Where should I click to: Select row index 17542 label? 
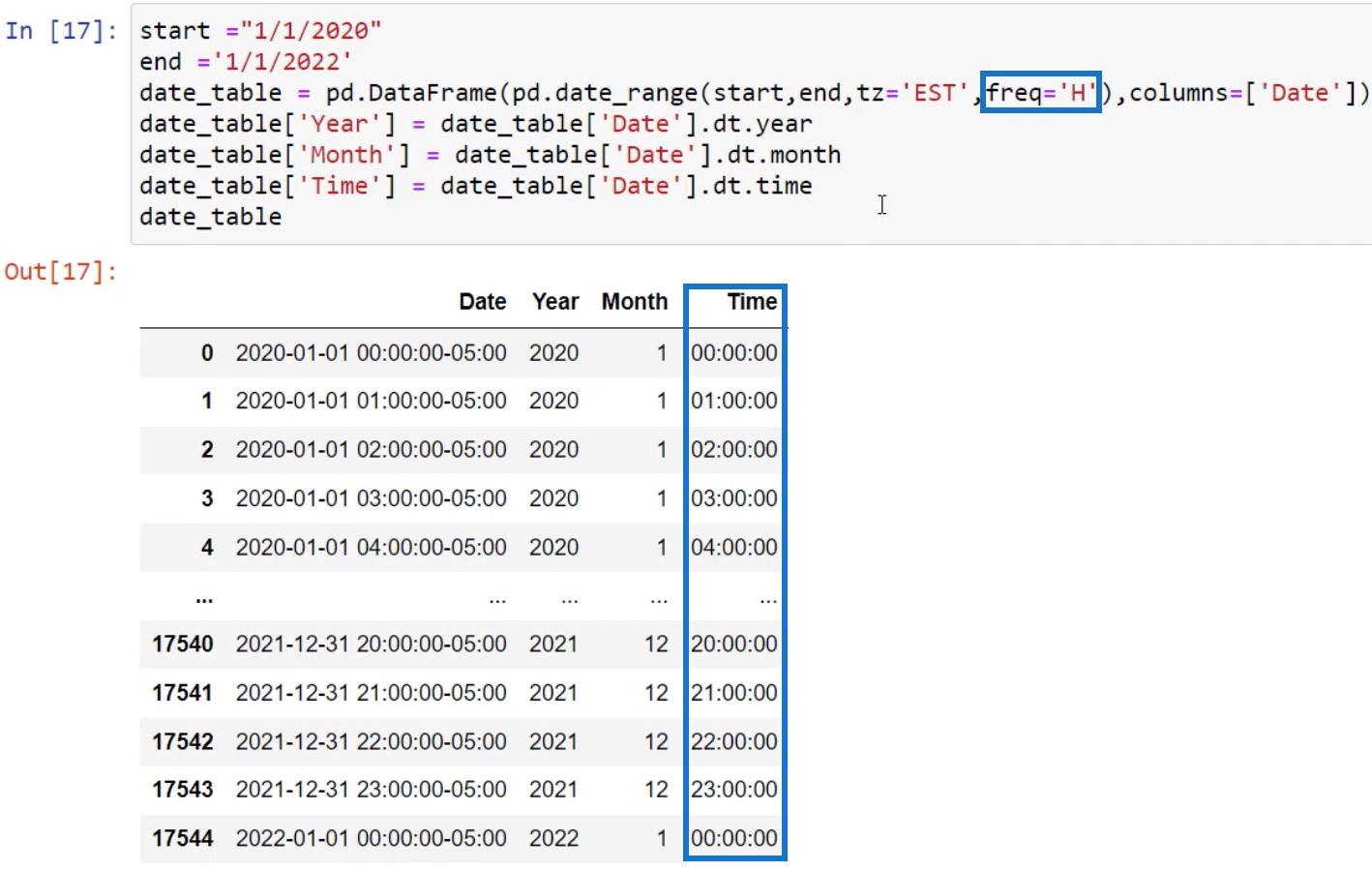pos(182,742)
